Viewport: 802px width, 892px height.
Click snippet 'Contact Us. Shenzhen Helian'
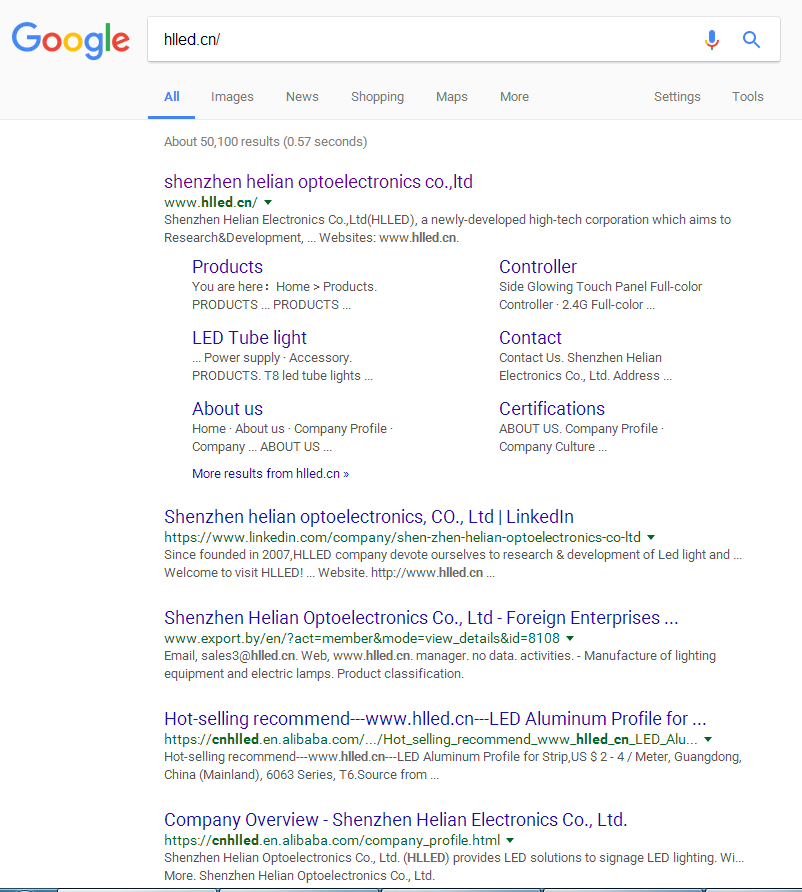click(x=580, y=358)
